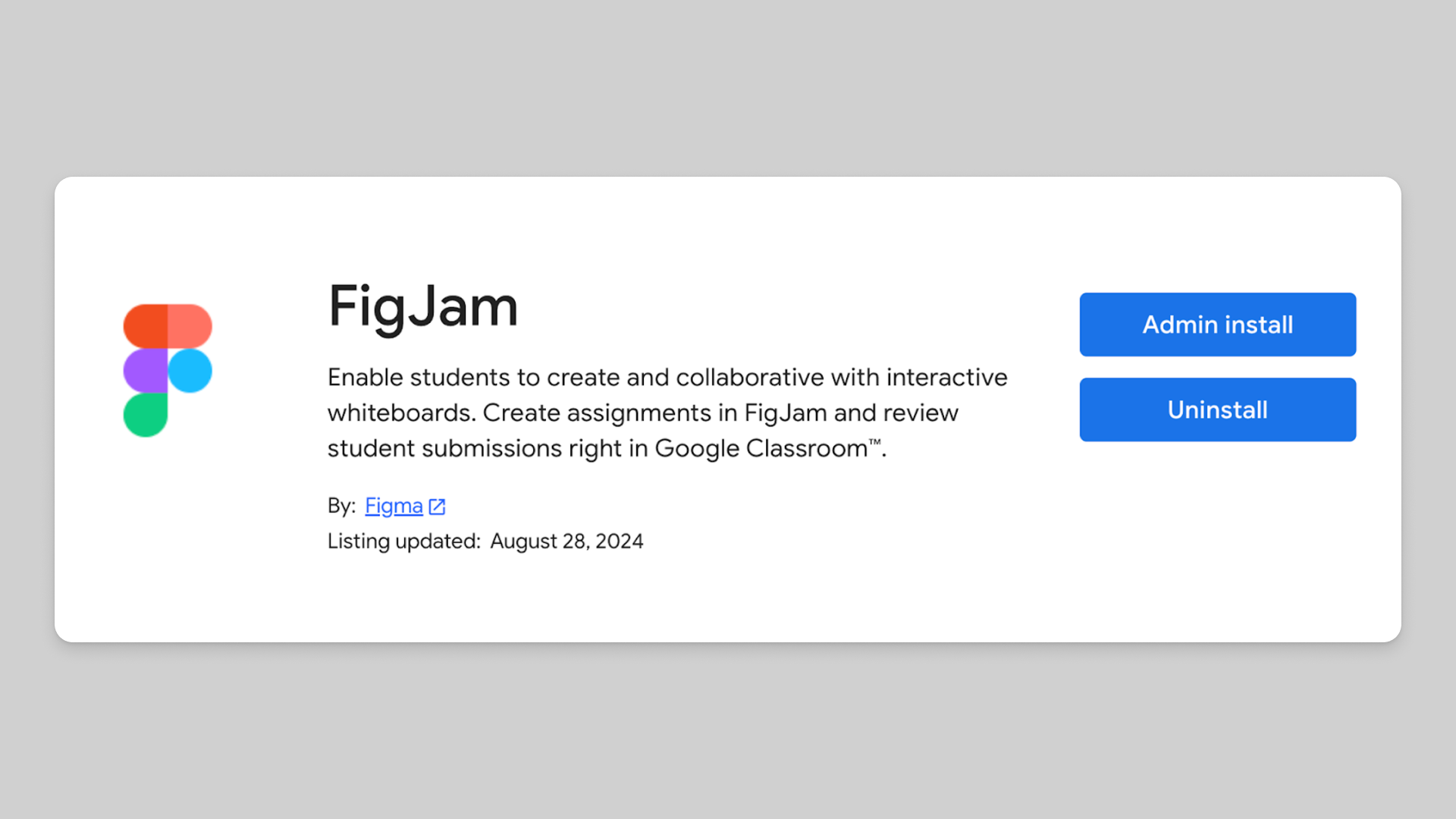The width and height of the screenshot is (1456, 819).
Task: Click the words "Google Classroom" in the description
Action: tap(761, 448)
